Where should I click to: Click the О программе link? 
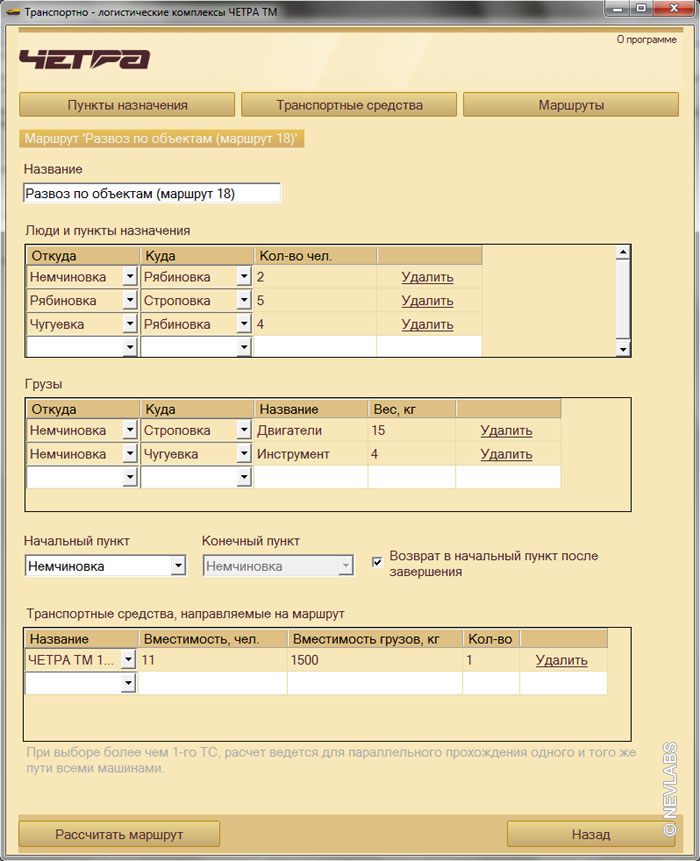coord(646,40)
